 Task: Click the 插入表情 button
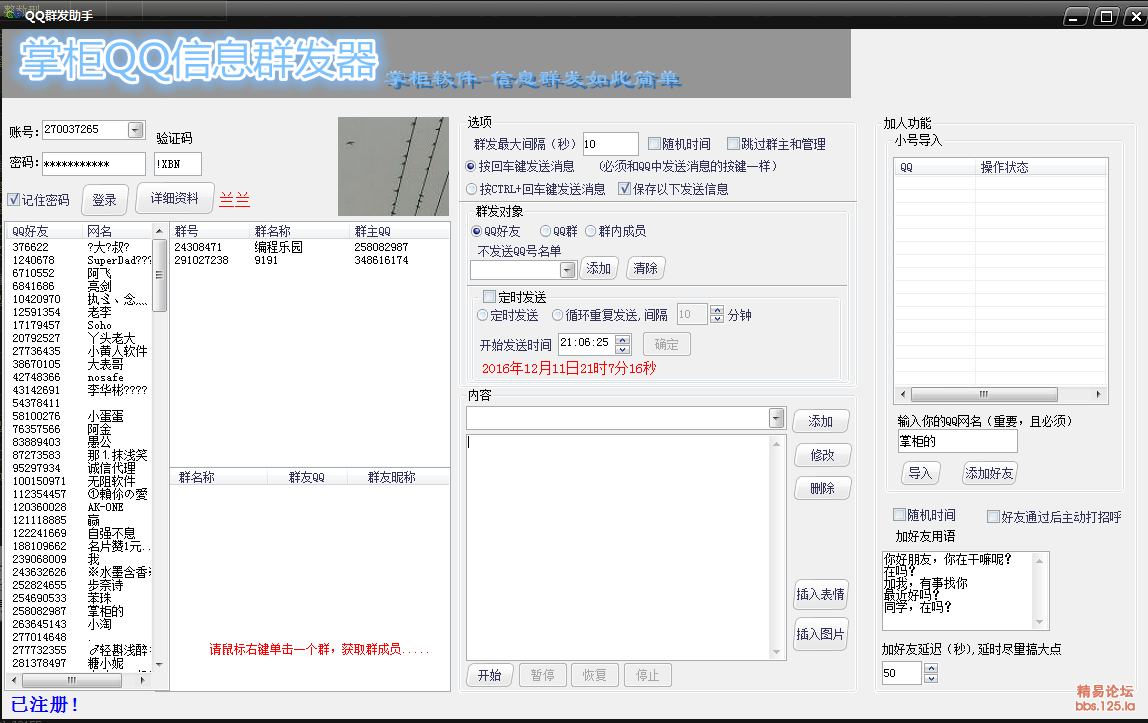click(821, 594)
